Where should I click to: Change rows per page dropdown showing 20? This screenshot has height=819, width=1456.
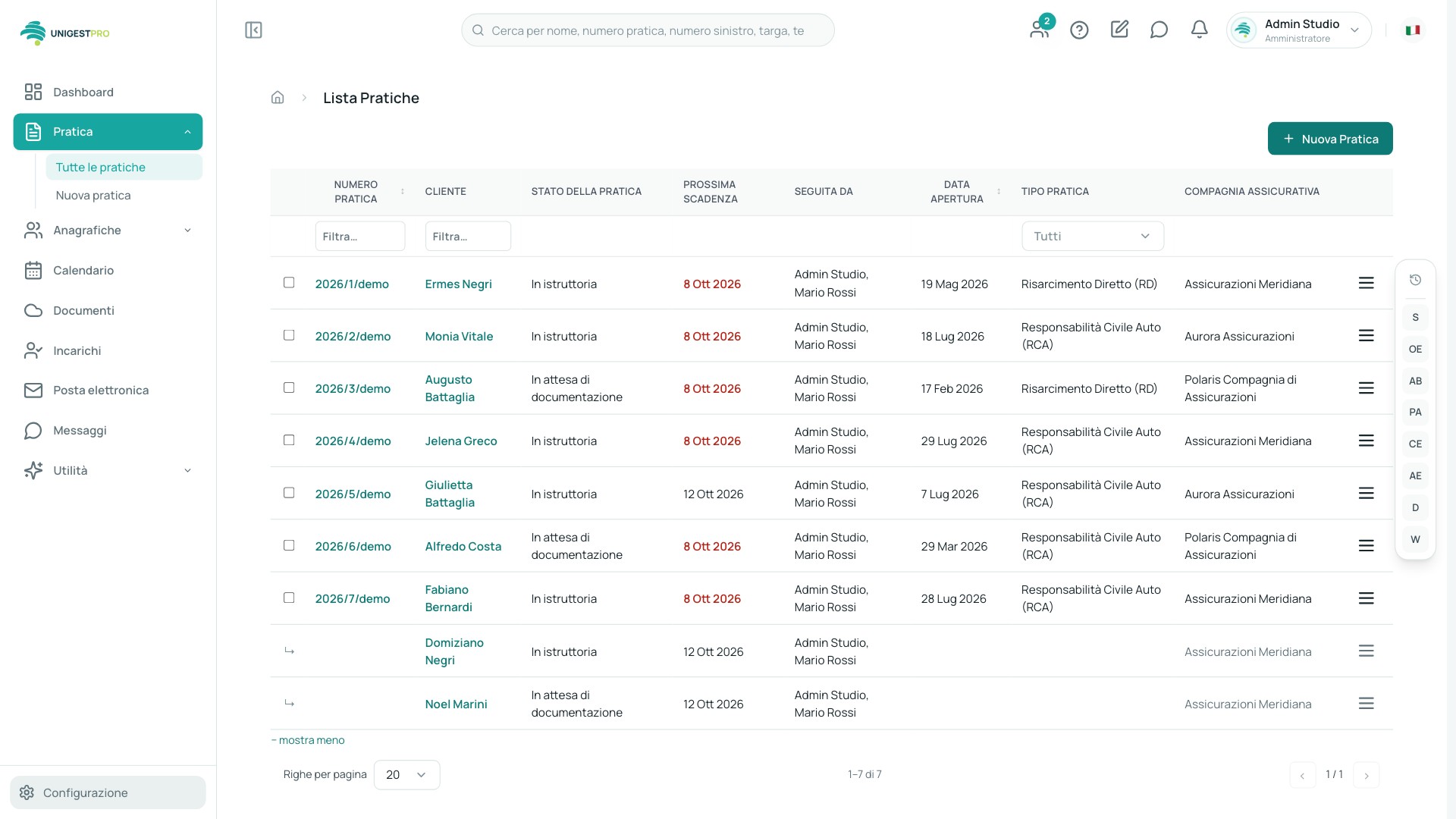pyautogui.click(x=406, y=775)
